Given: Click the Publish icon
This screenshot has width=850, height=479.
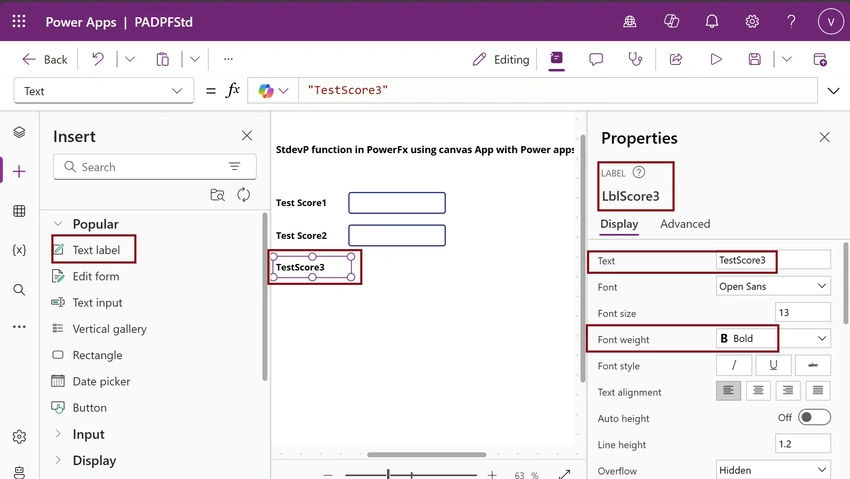Looking at the screenshot, I should pyautogui.click(x=820, y=59).
